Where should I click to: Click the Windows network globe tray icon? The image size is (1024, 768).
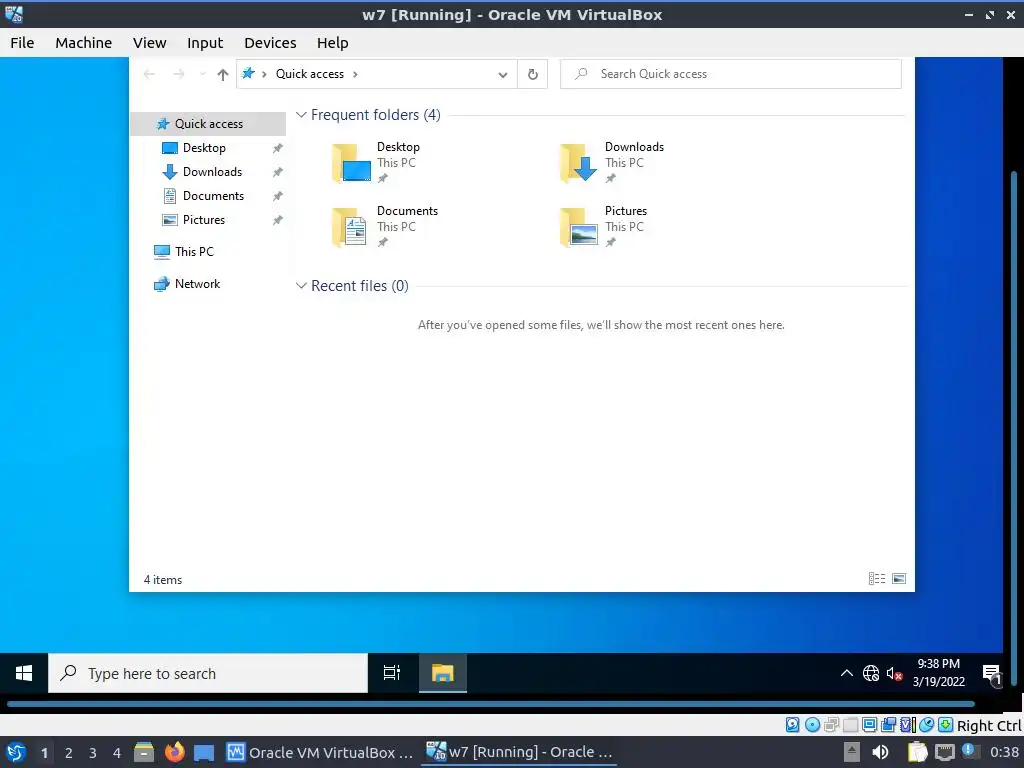point(871,673)
